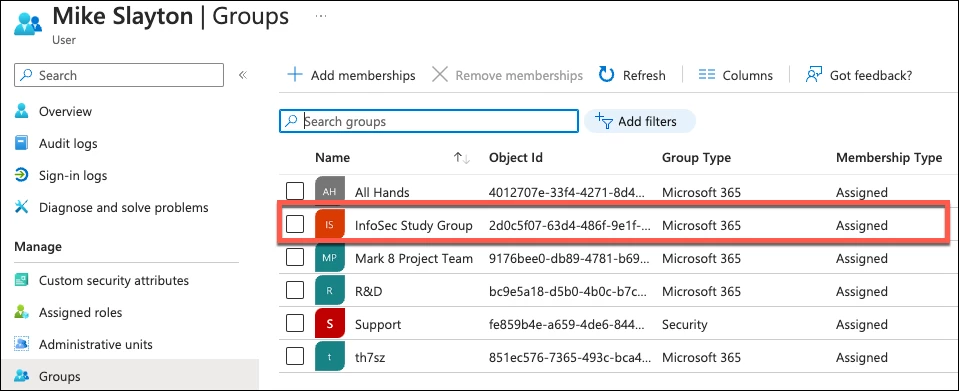The image size is (959, 391).
Task: Sort groups by Name column arrows
Action: (x=462, y=158)
